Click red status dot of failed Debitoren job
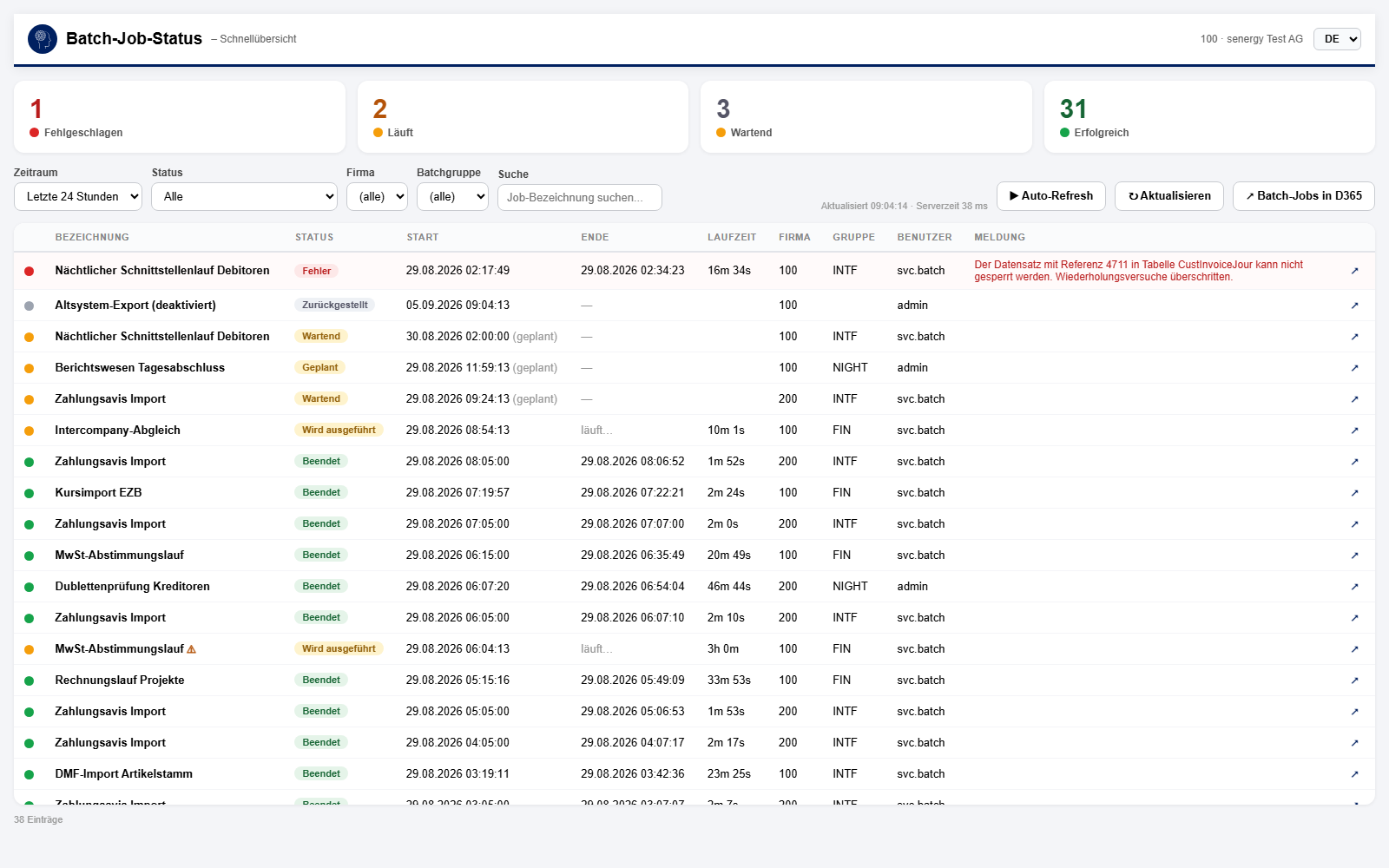The image size is (1389, 868). pyautogui.click(x=29, y=271)
